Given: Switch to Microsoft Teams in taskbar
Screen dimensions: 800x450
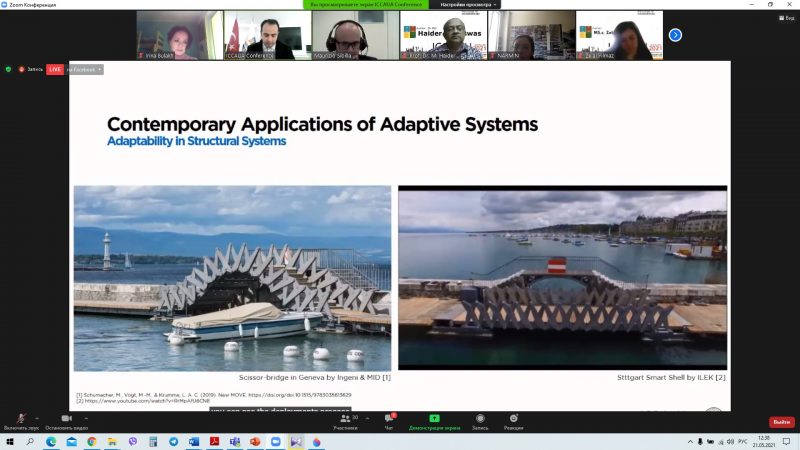Looking at the screenshot, I should tap(235, 442).
